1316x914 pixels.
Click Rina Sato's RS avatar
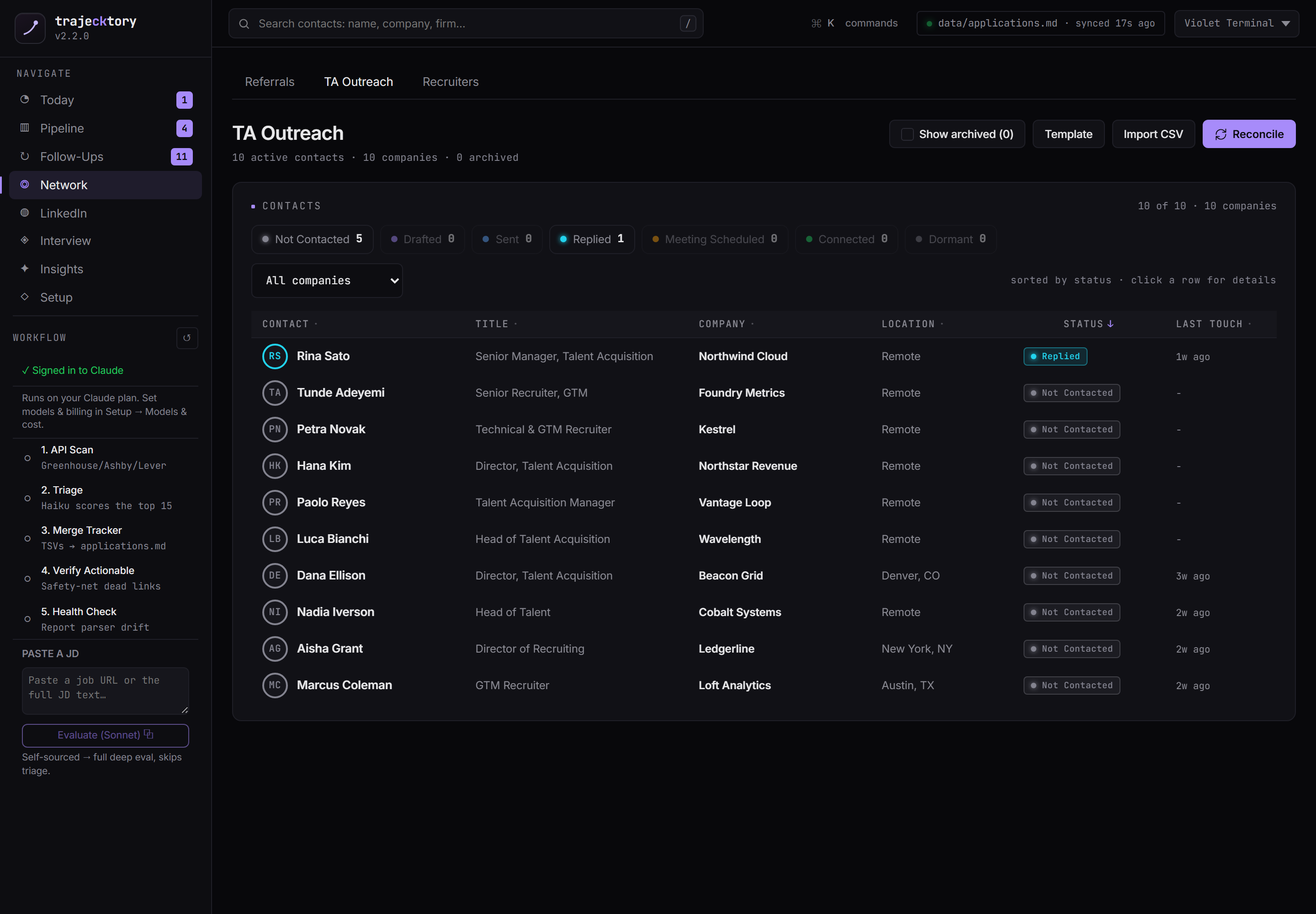(275, 356)
